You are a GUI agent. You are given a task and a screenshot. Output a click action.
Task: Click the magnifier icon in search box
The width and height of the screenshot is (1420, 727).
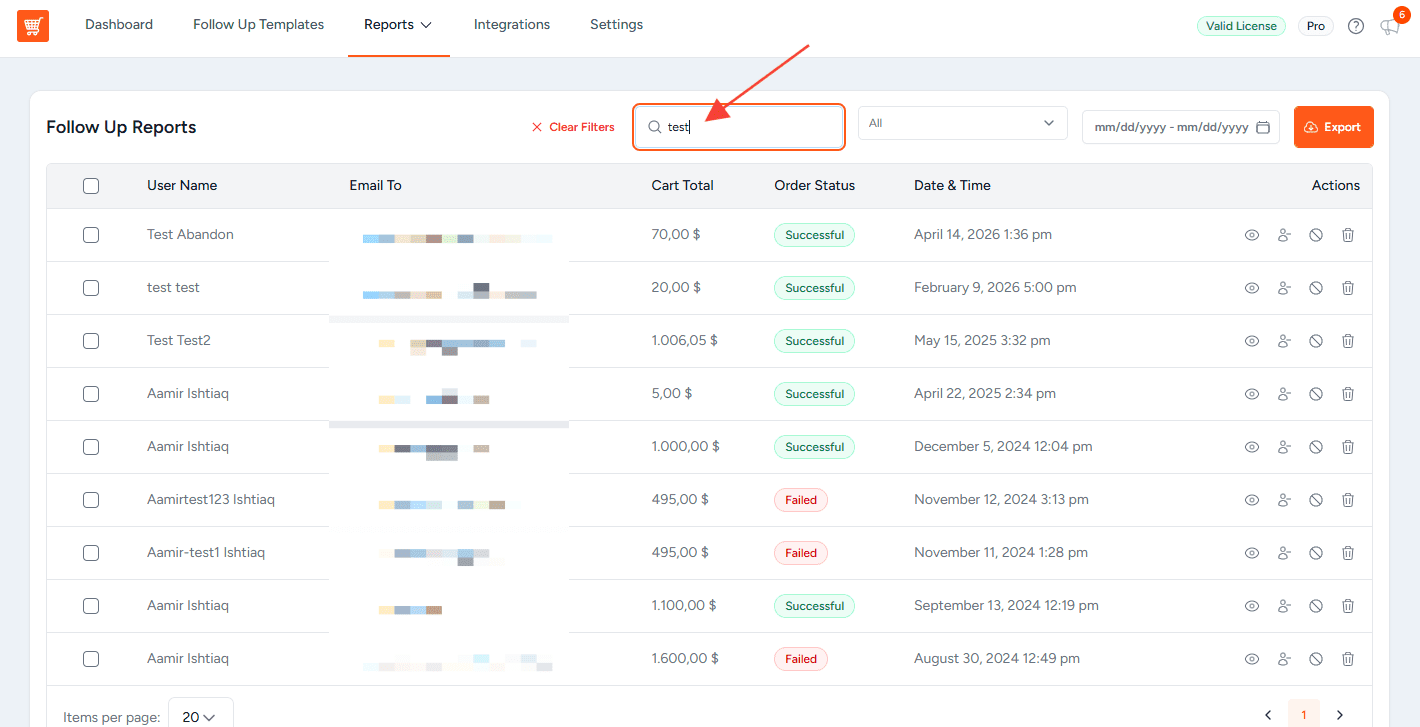coord(655,127)
